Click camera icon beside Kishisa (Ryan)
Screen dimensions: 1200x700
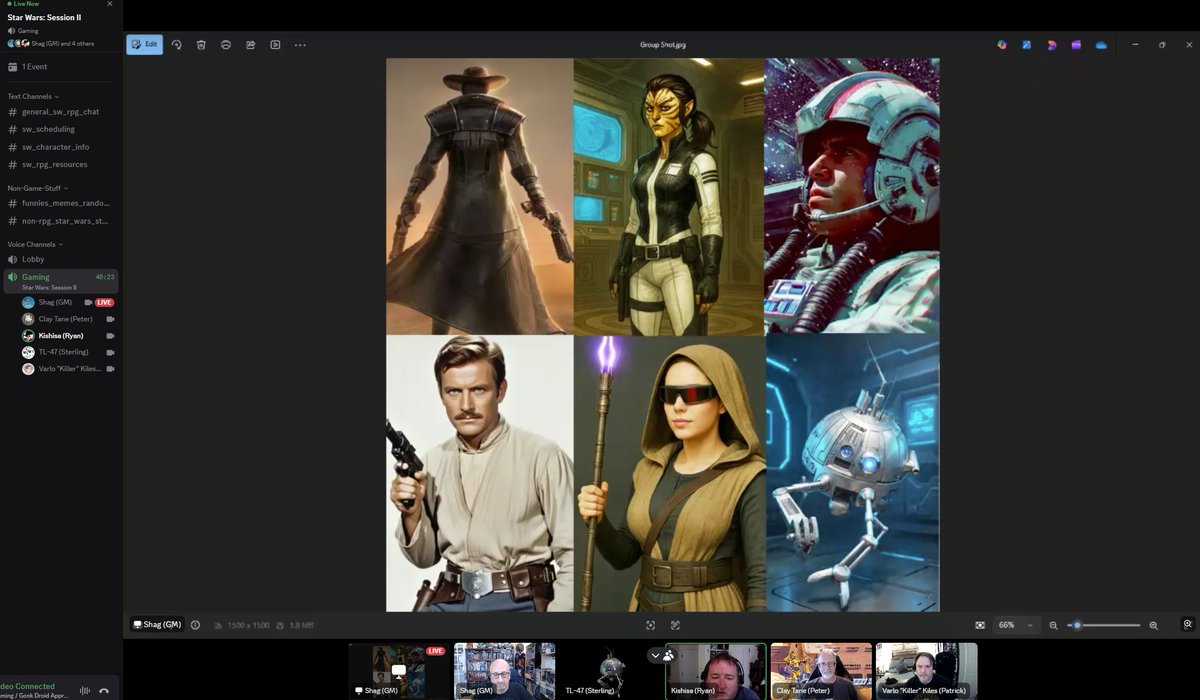(x=110, y=336)
